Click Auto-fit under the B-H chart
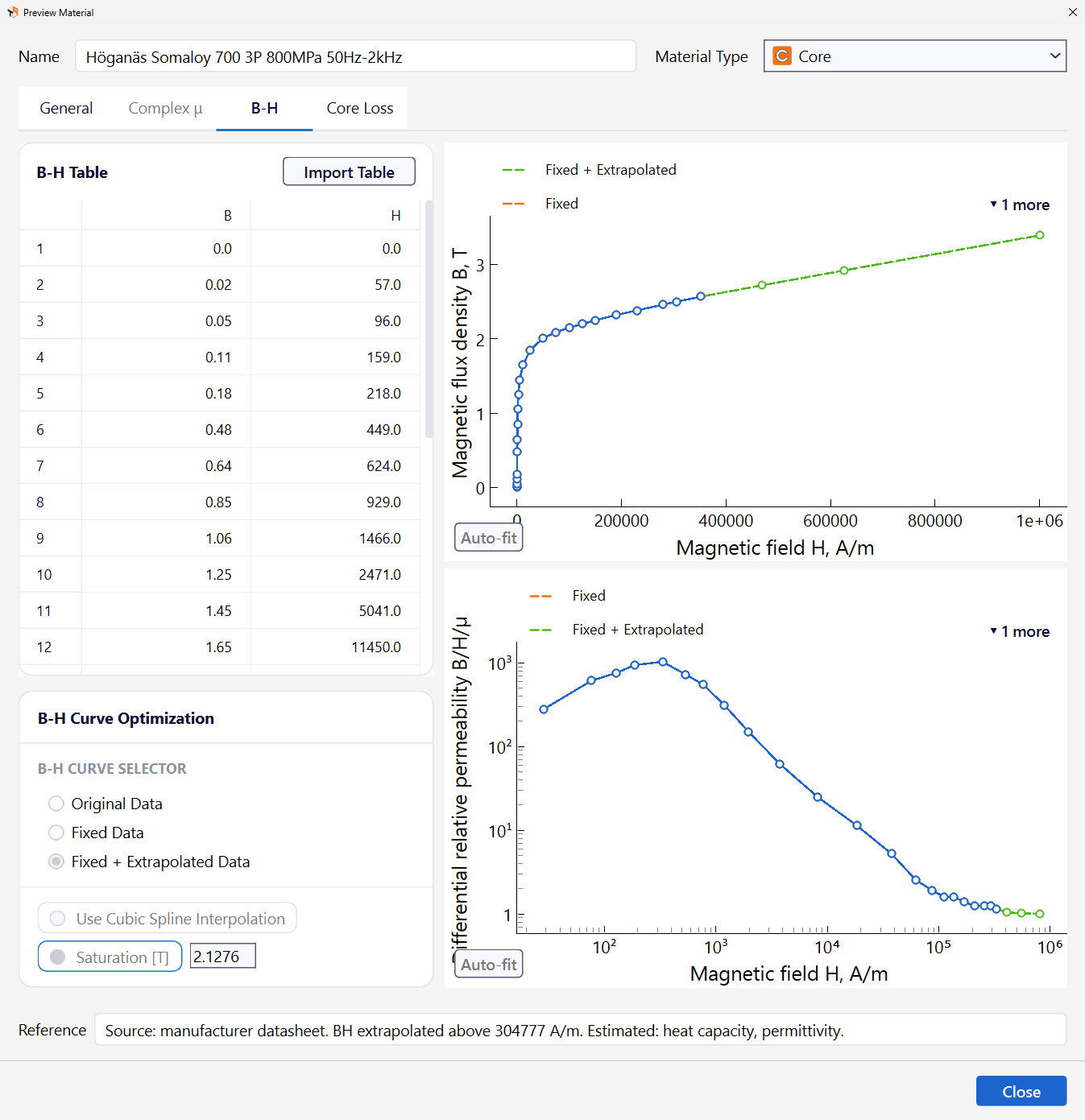The image size is (1085, 1120). click(489, 538)
